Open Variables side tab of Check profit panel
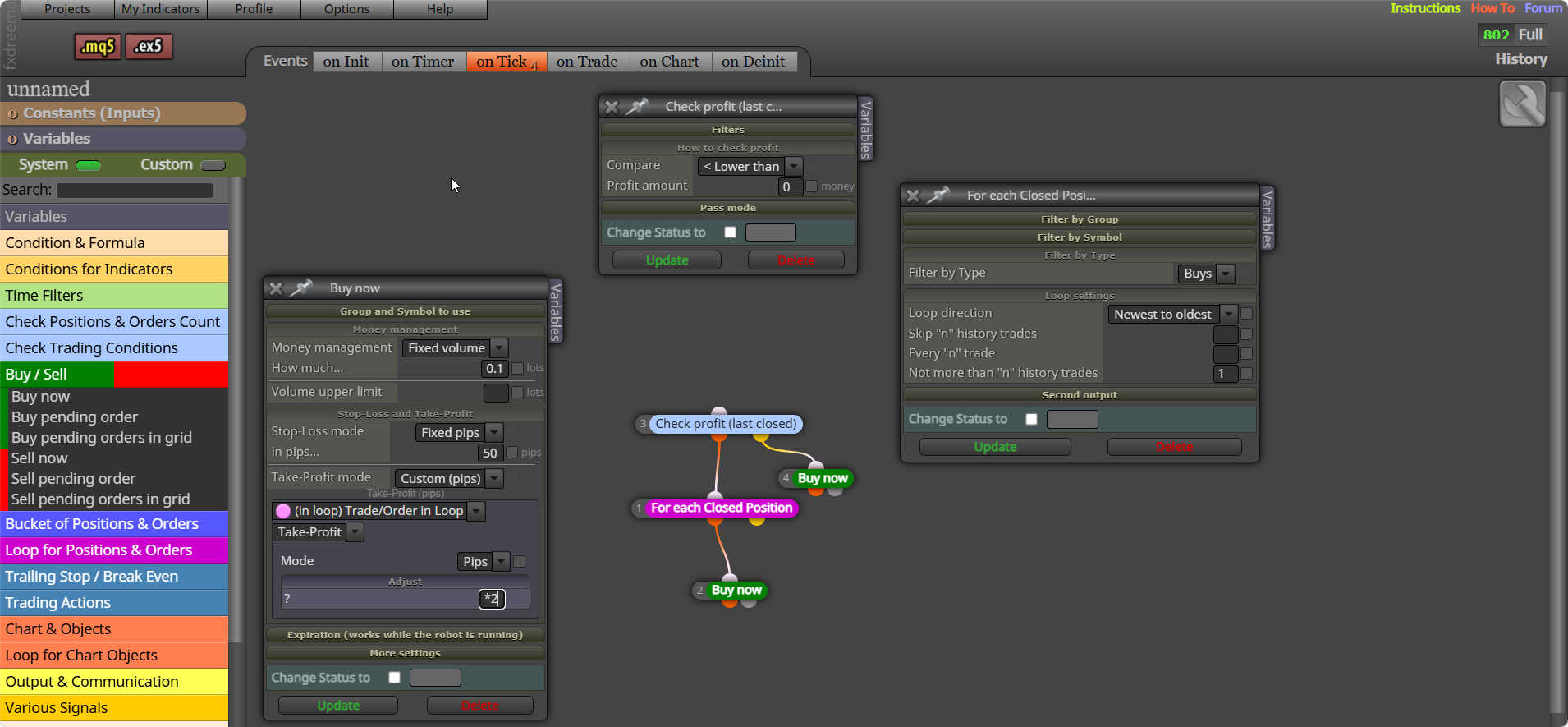 point(865,129)
